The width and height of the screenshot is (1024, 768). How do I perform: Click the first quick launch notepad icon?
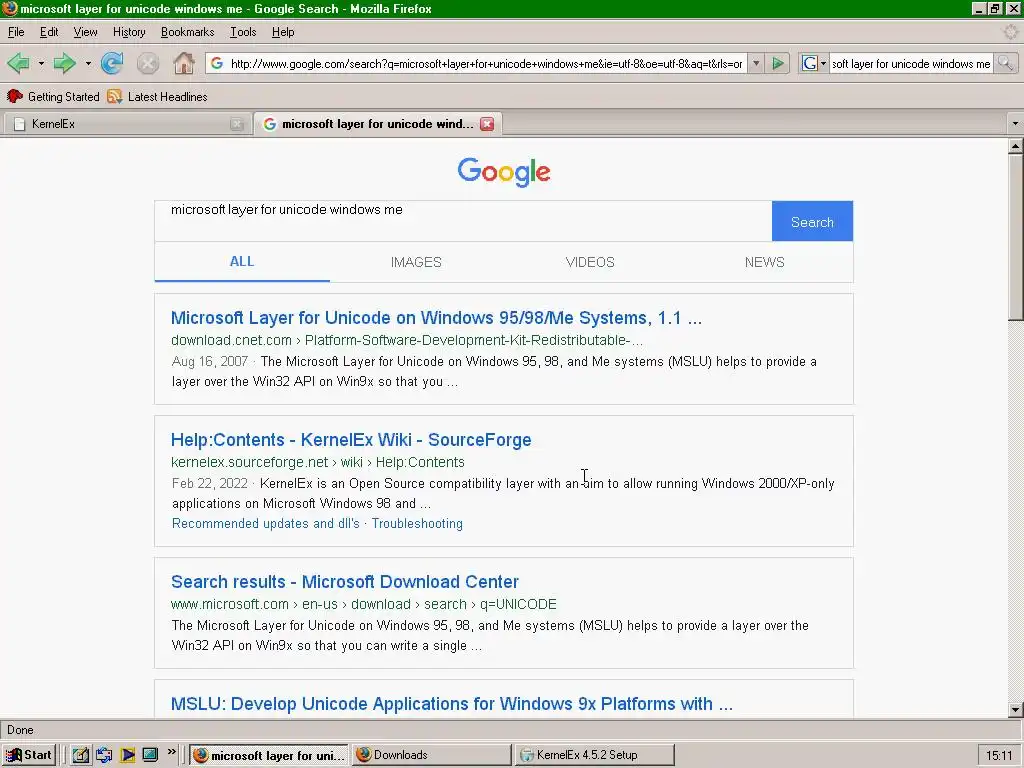click(80, 755)
